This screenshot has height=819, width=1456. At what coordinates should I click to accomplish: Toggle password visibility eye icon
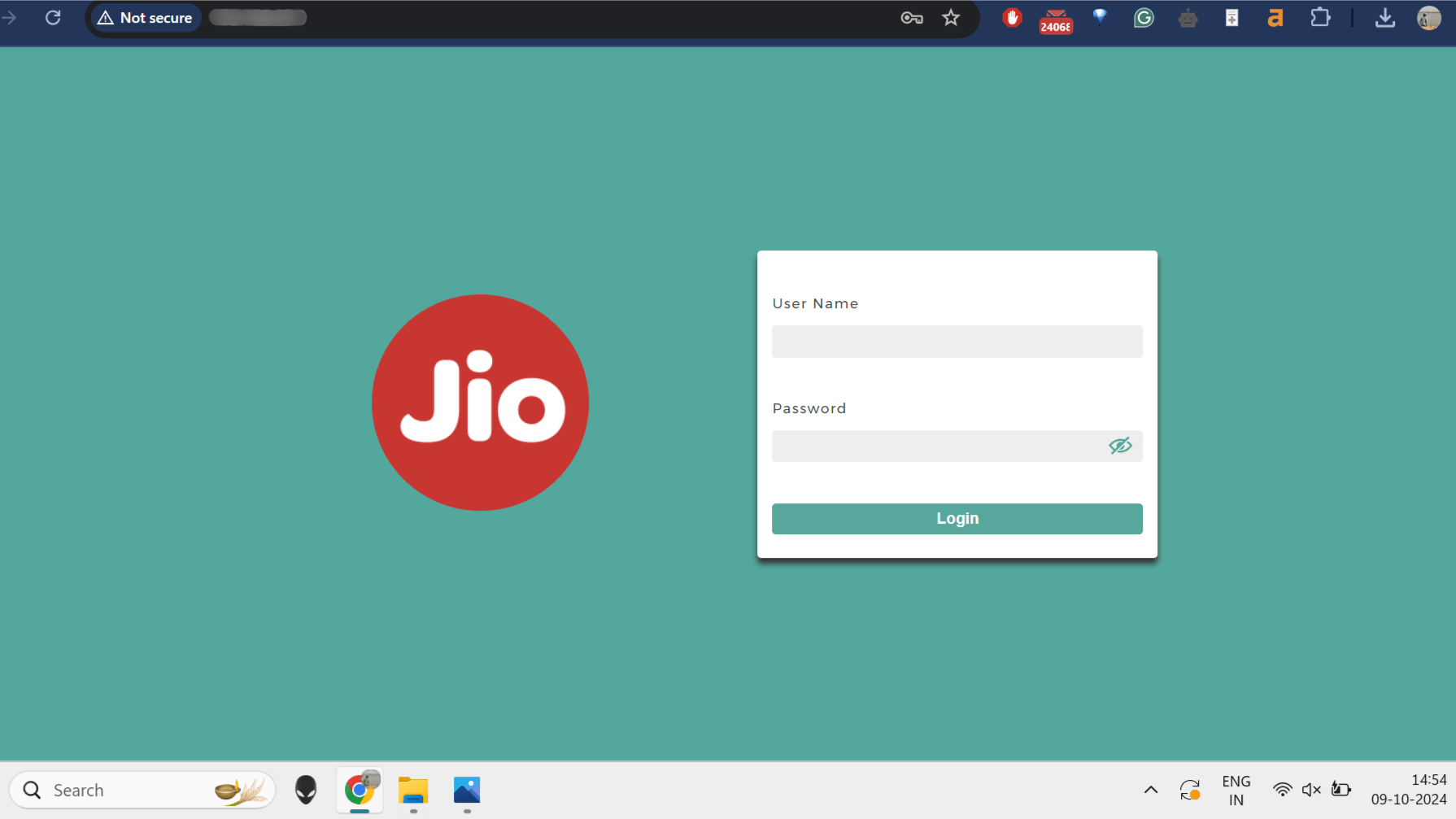(x=1120, y=446)
